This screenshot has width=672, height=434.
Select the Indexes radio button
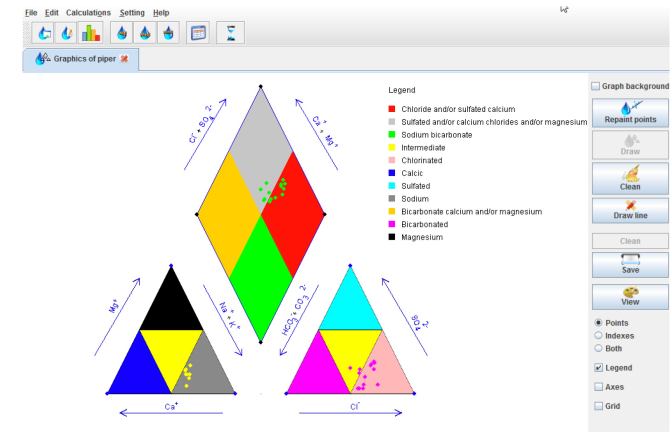[x=598, y=336]
